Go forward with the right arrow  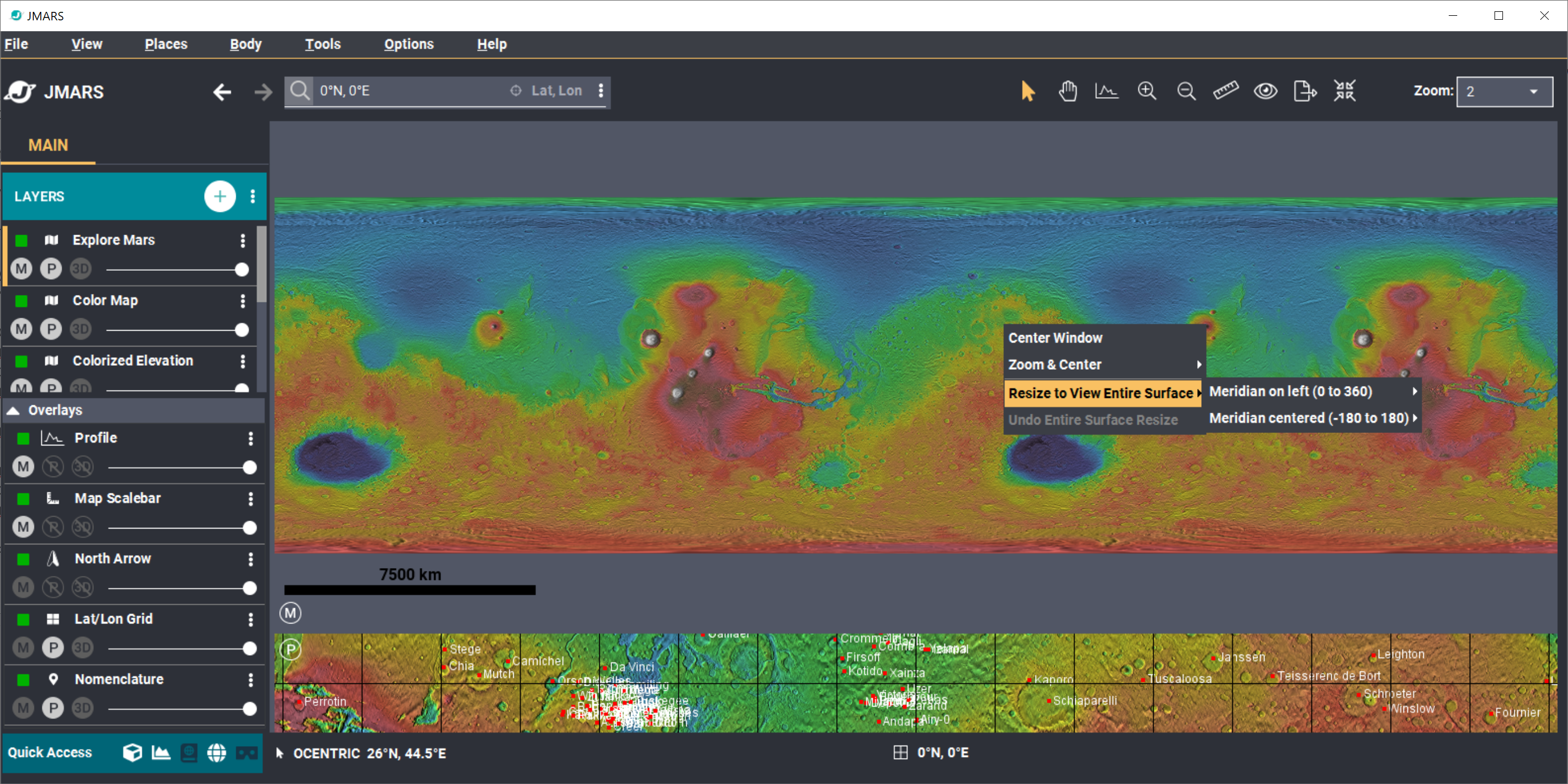coord(263,92)
